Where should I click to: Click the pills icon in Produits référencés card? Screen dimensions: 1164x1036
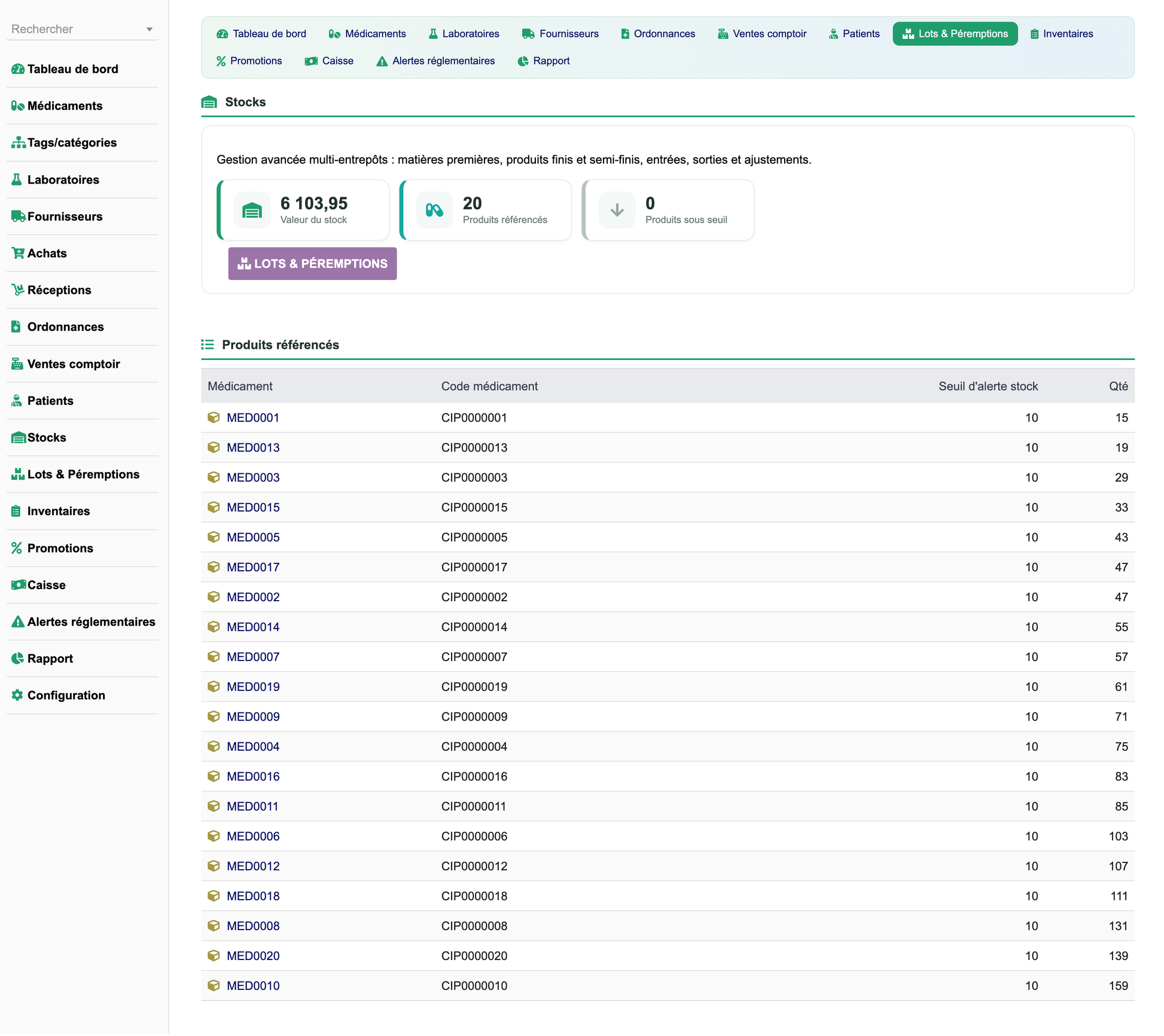434,211
